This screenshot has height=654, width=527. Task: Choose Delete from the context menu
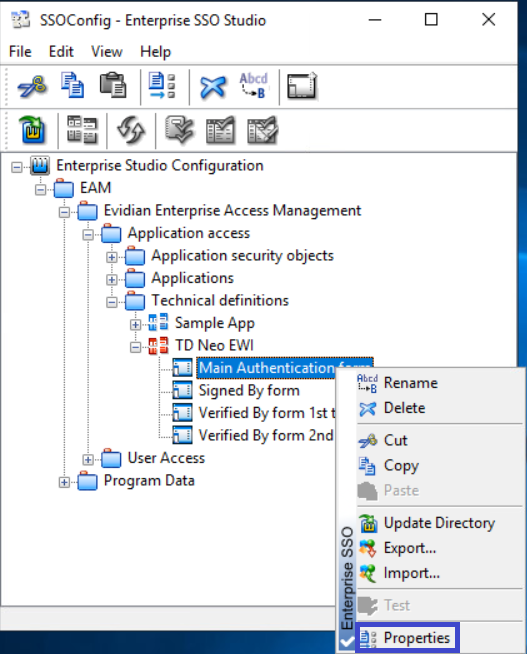pyautogui.click(x=440, y=408)
